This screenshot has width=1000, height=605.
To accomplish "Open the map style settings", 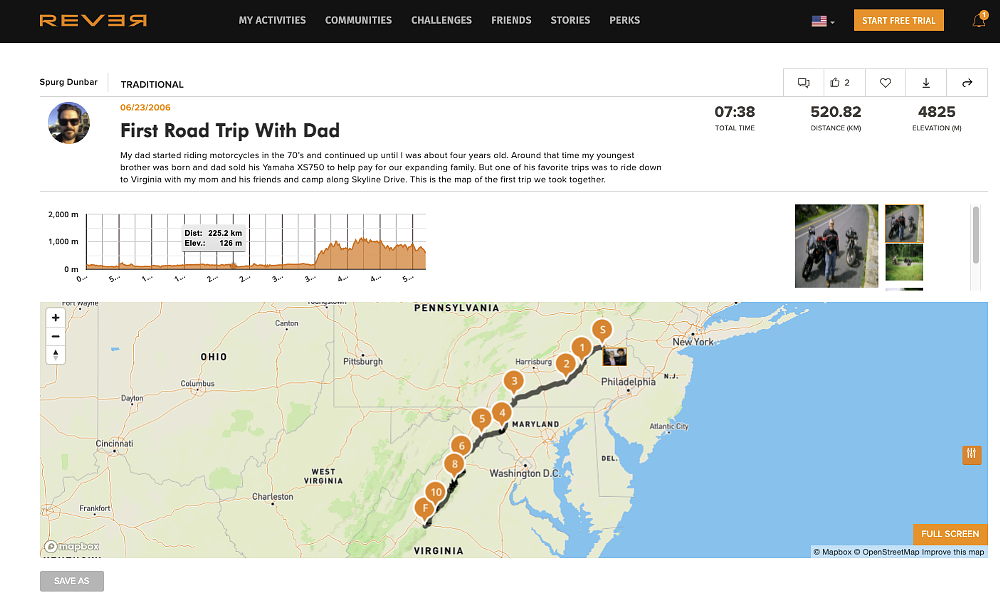I will 971,455.
